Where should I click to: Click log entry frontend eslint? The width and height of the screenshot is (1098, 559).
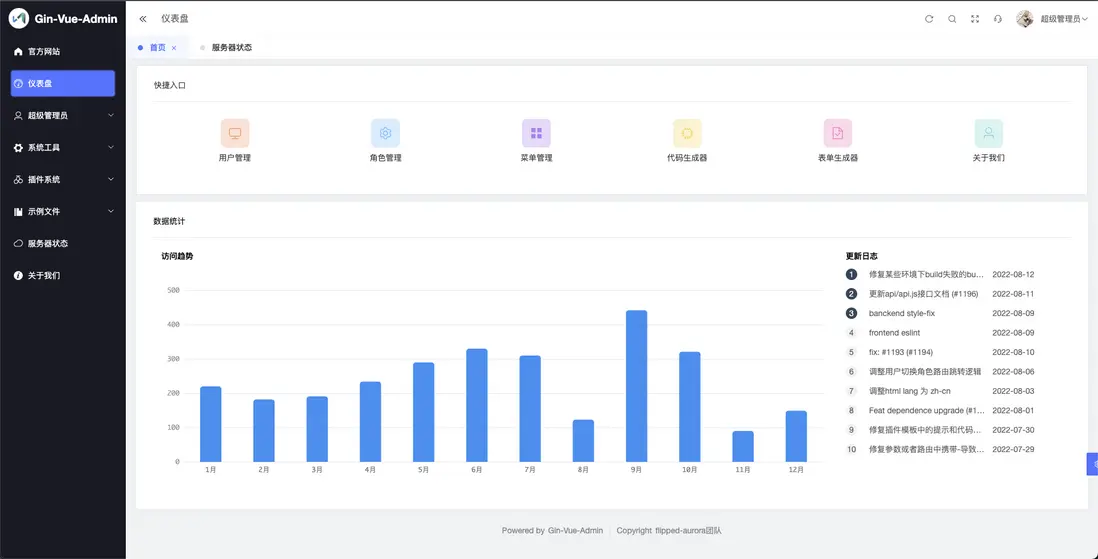[x=896, y=333]
